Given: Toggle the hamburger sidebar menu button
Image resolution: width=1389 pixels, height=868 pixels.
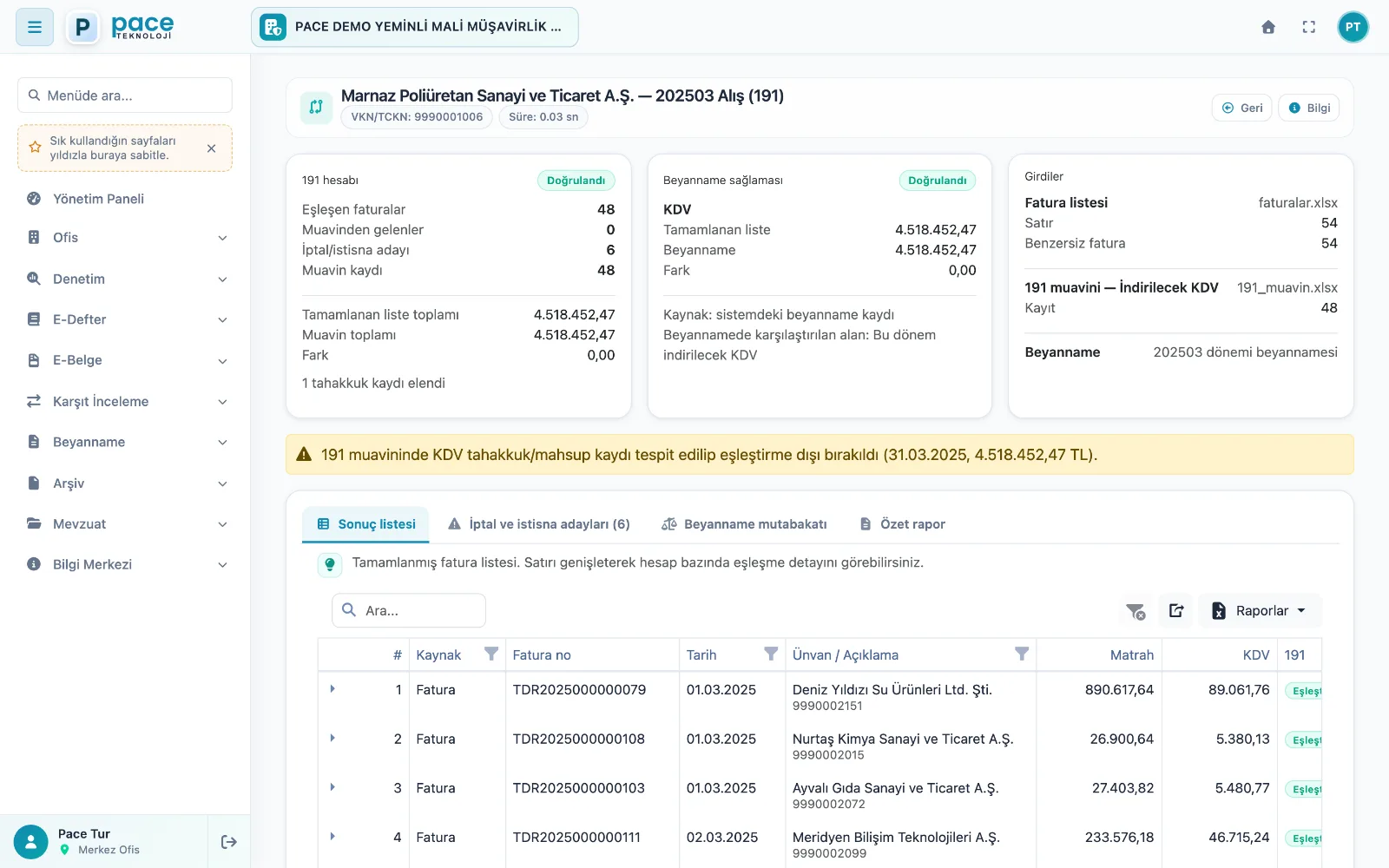Looking at the screenshot, I should (35, 27).
